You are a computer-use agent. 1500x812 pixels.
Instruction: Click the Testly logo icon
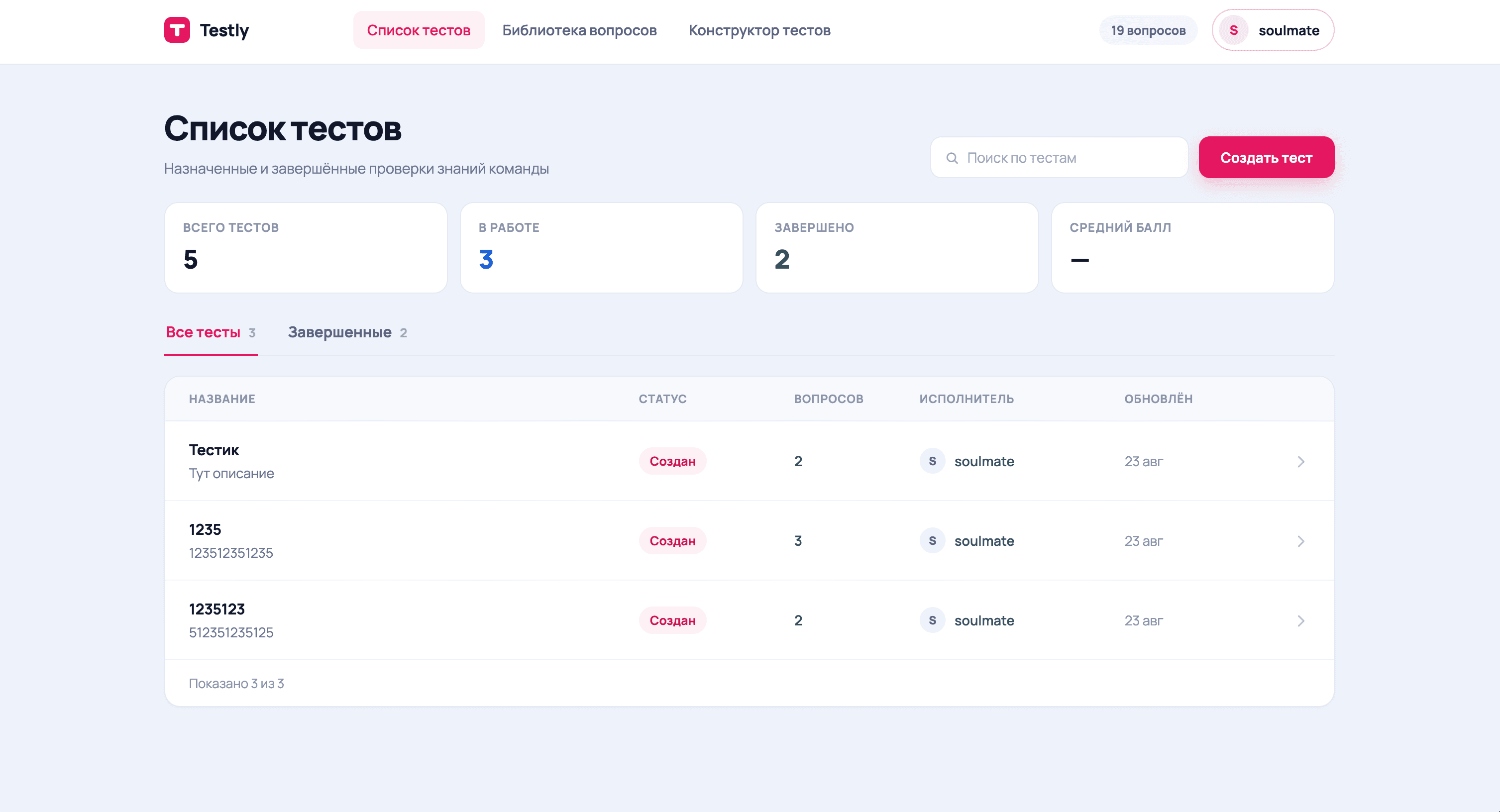tap(177, 30)
